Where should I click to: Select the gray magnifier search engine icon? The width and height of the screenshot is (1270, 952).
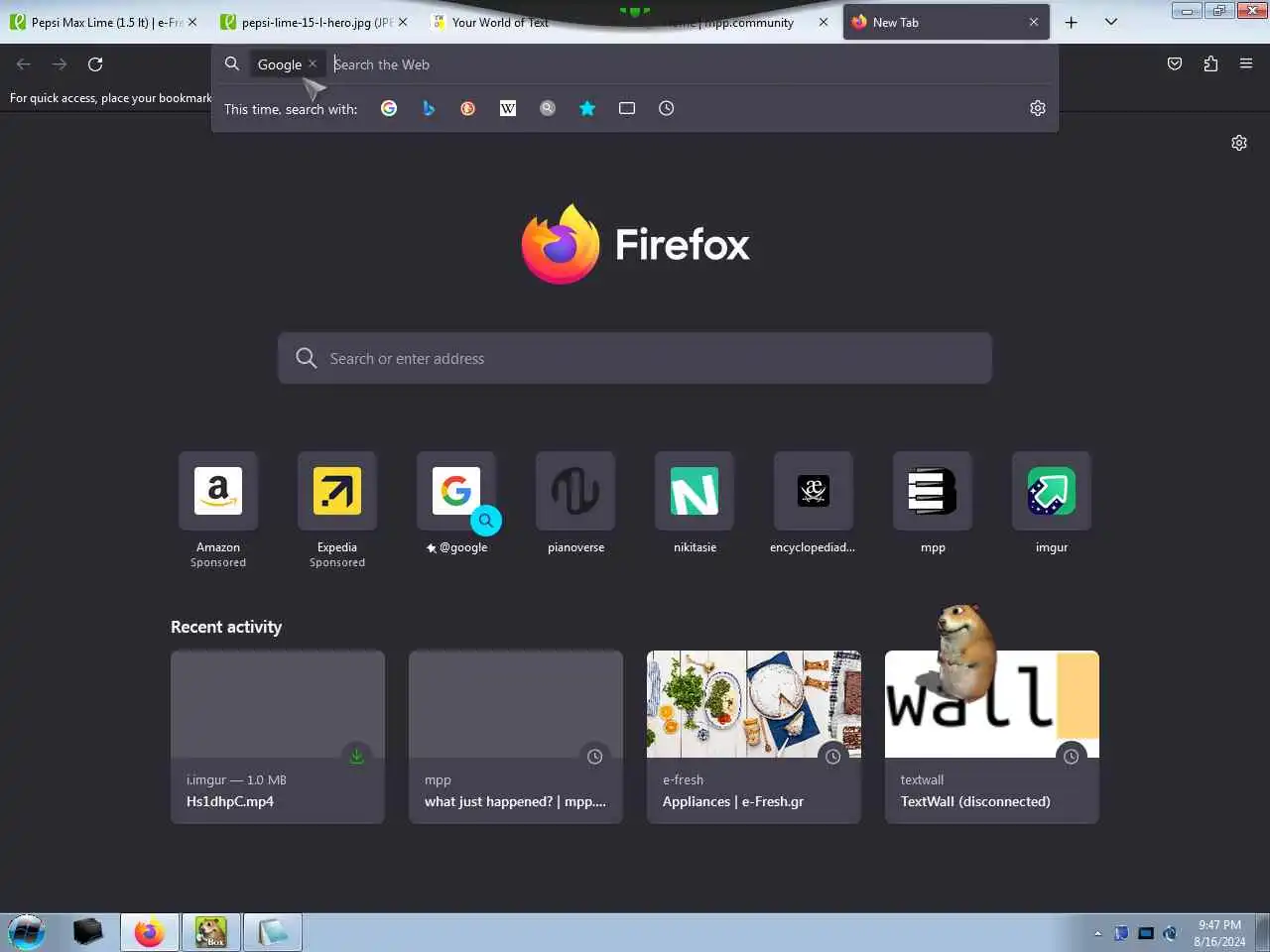[x=548, y=108]
